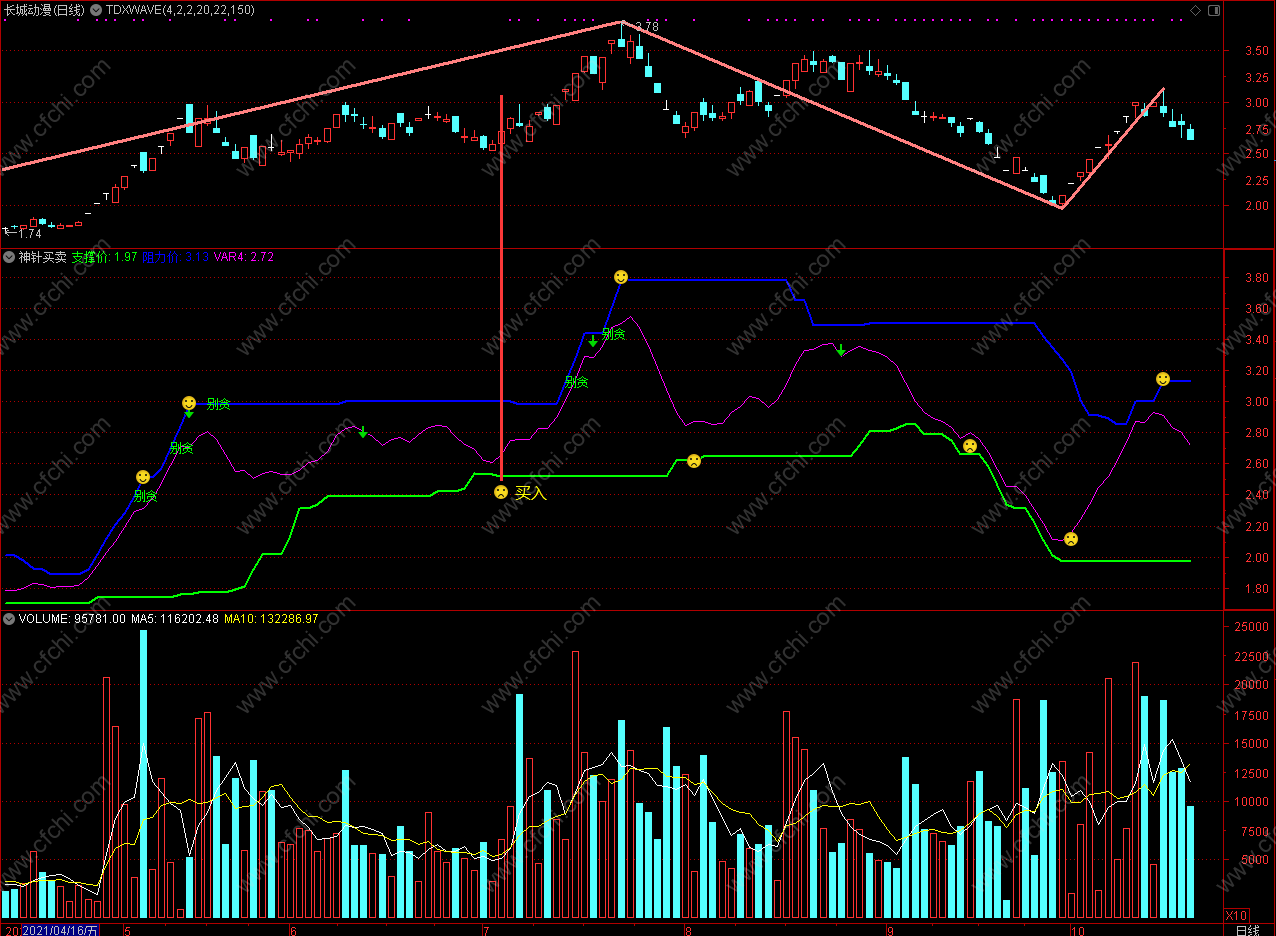This screenshot has height=936, width=1276.
Task: Click the VAR4: 2.72 value
Action: click(x=244, y=257)
